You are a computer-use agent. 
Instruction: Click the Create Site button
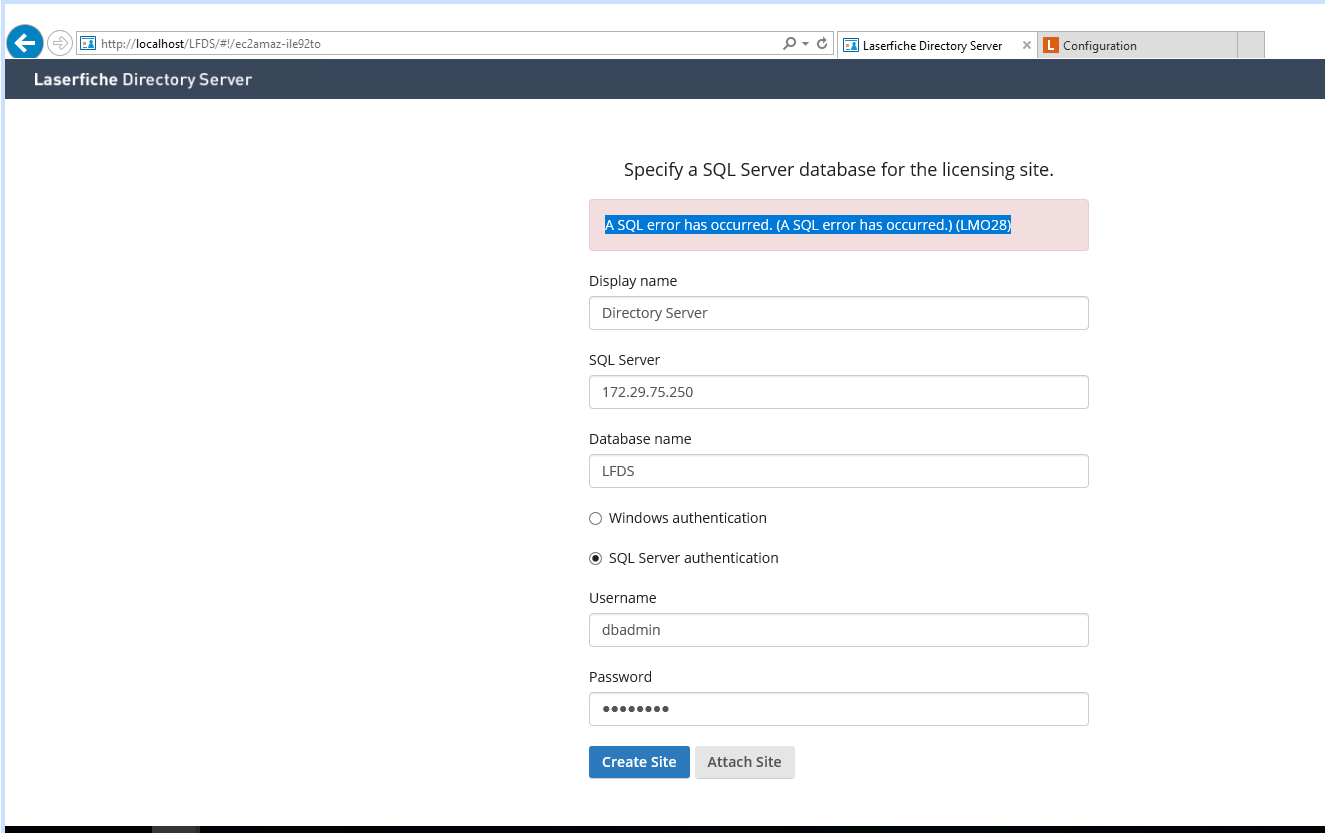click(x=639, y=762)
